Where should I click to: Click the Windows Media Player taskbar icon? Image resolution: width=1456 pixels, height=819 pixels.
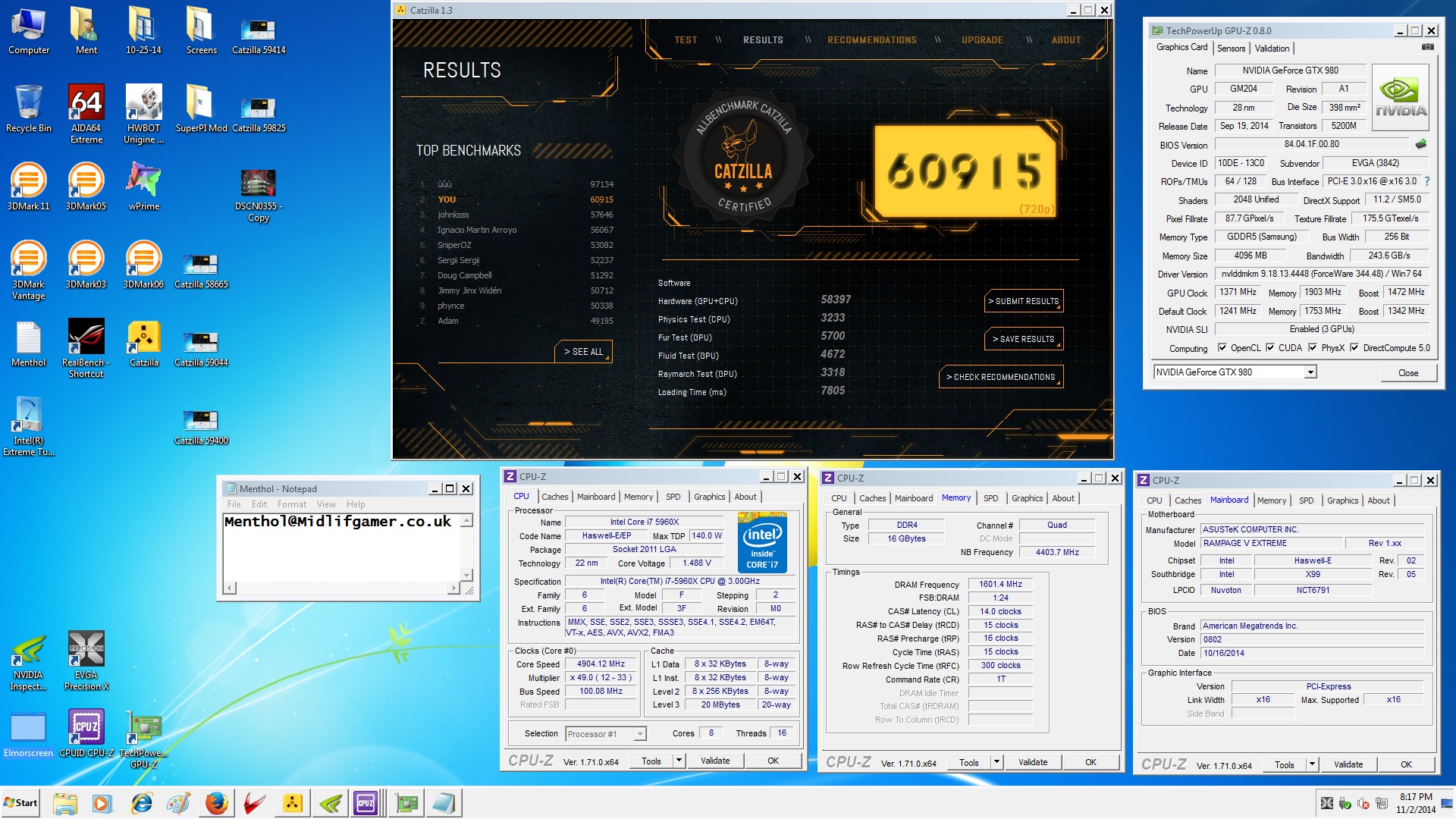pos(102,803)
